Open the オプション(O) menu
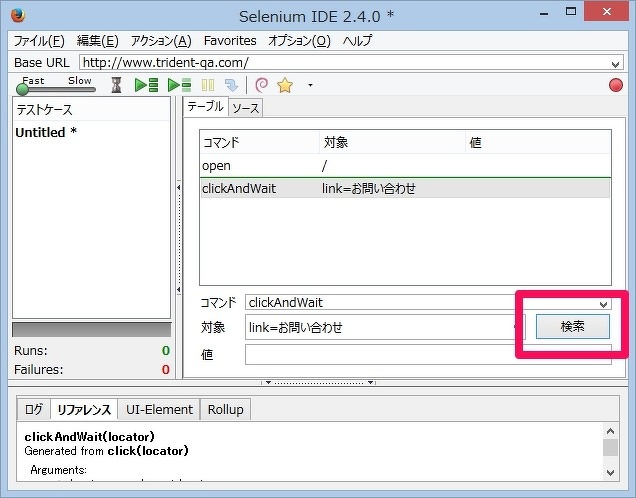The height and width of the screenshot is (498, 636). pos(299,41)
